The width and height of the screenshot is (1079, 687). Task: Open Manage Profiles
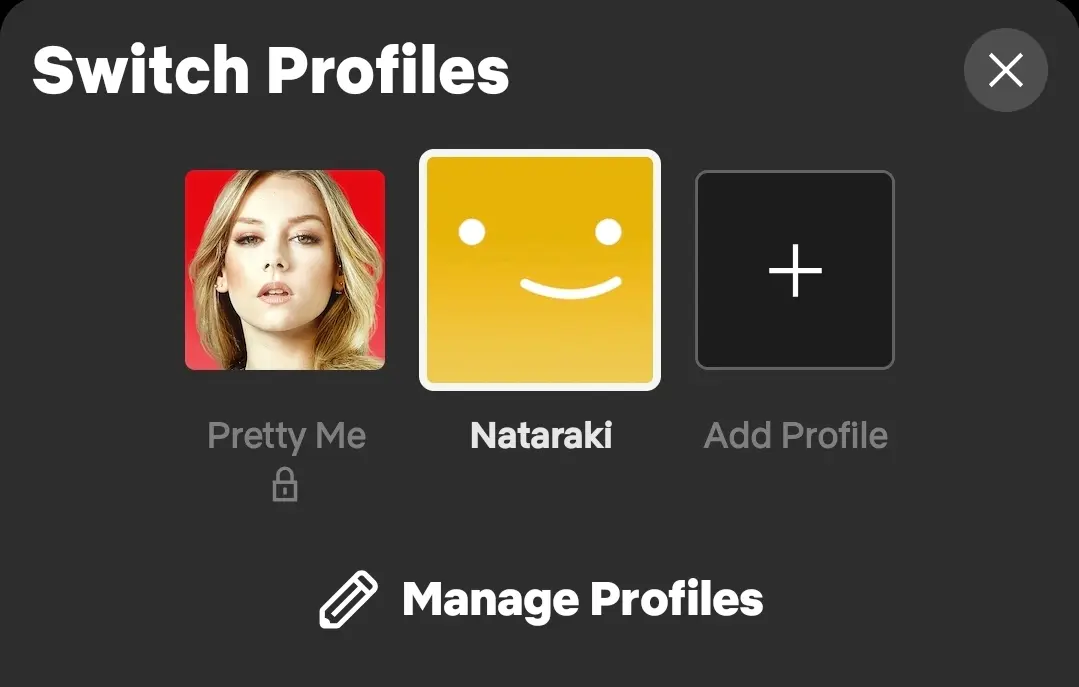pyautogui.click(x=541, y=600)
